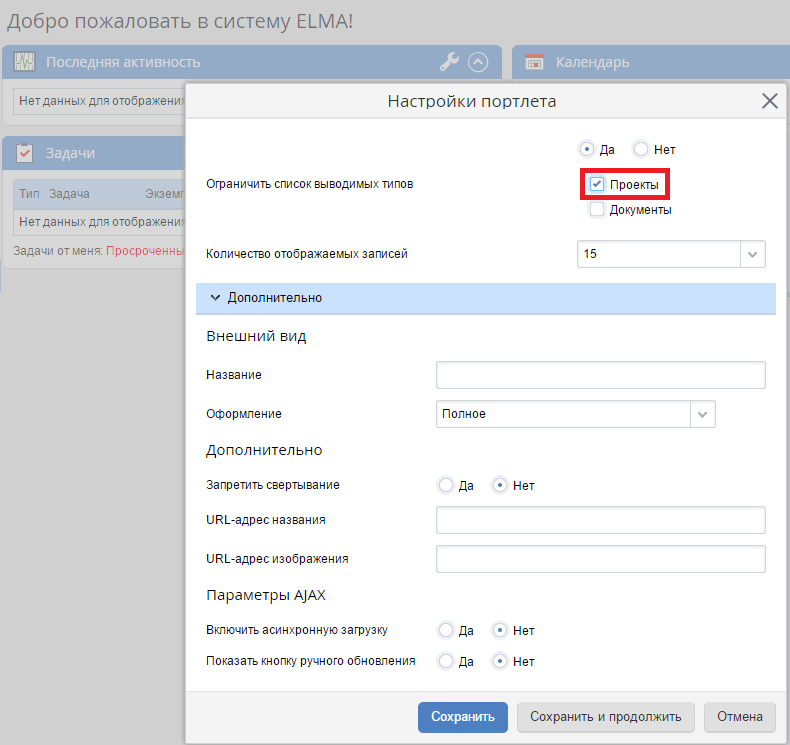Choose Да for Включить асинхронную загрузку

point(446,631)
